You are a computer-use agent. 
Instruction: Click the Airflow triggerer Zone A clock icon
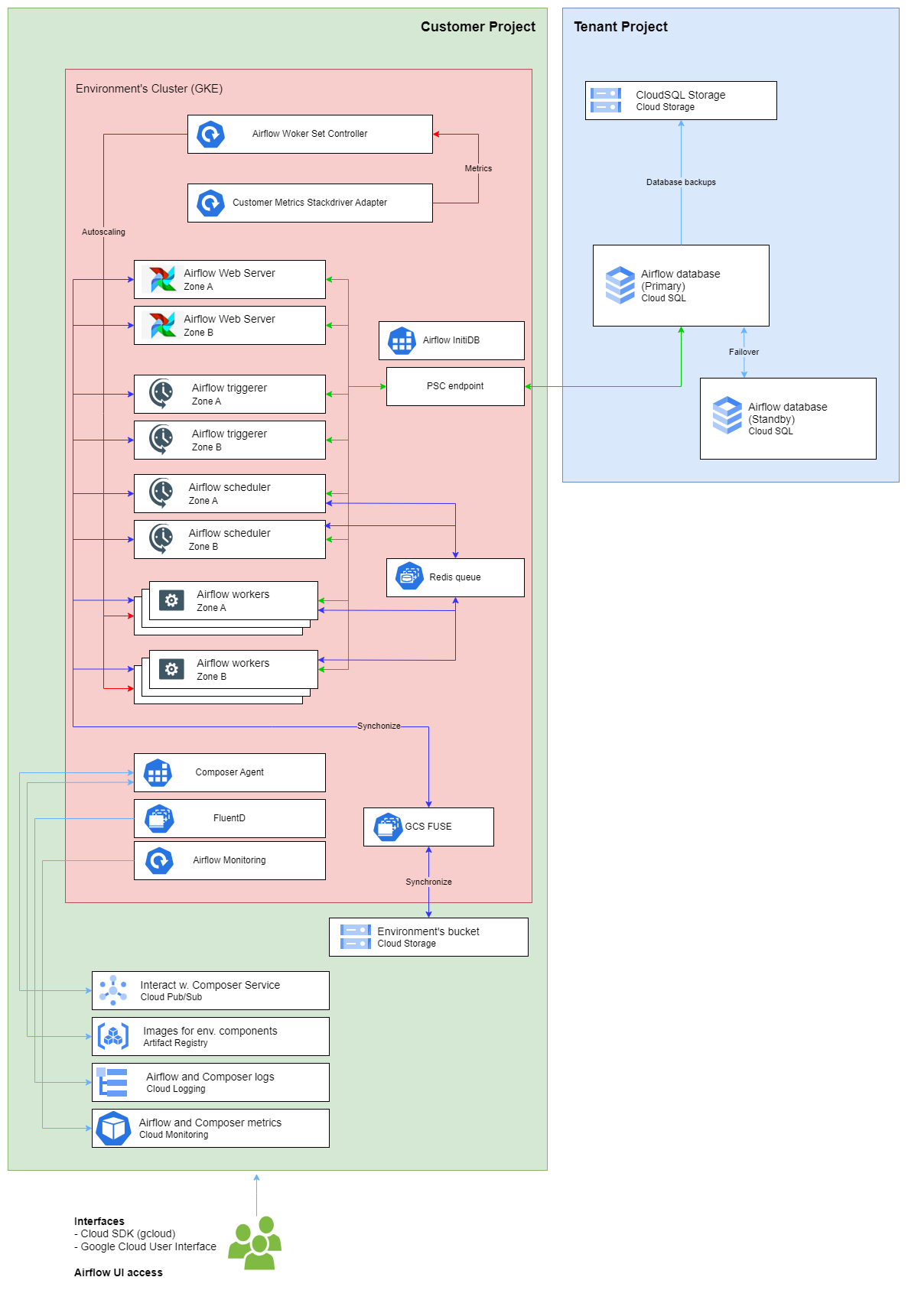pos(161,394)
